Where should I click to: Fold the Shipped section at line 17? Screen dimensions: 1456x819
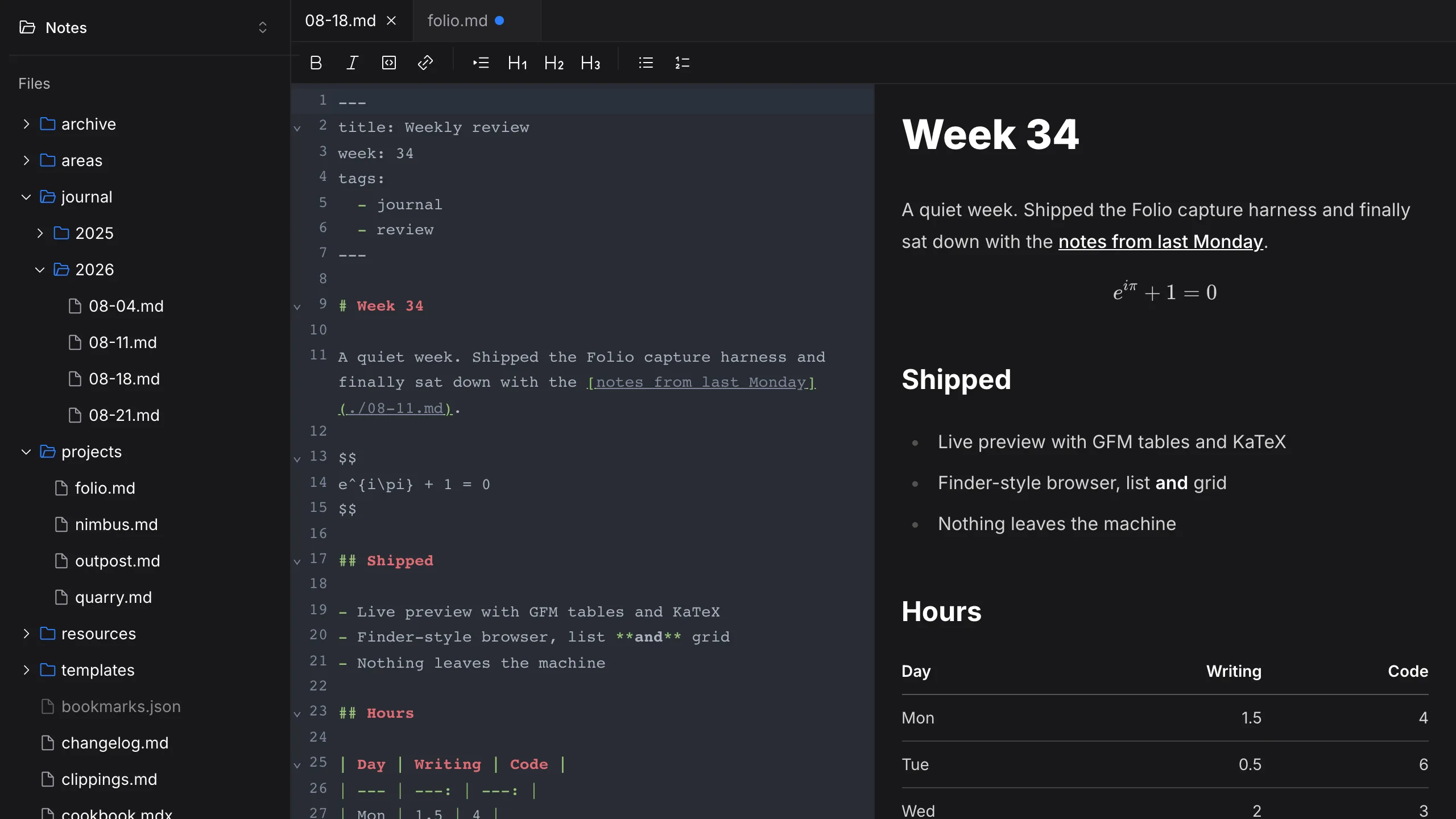297,562
